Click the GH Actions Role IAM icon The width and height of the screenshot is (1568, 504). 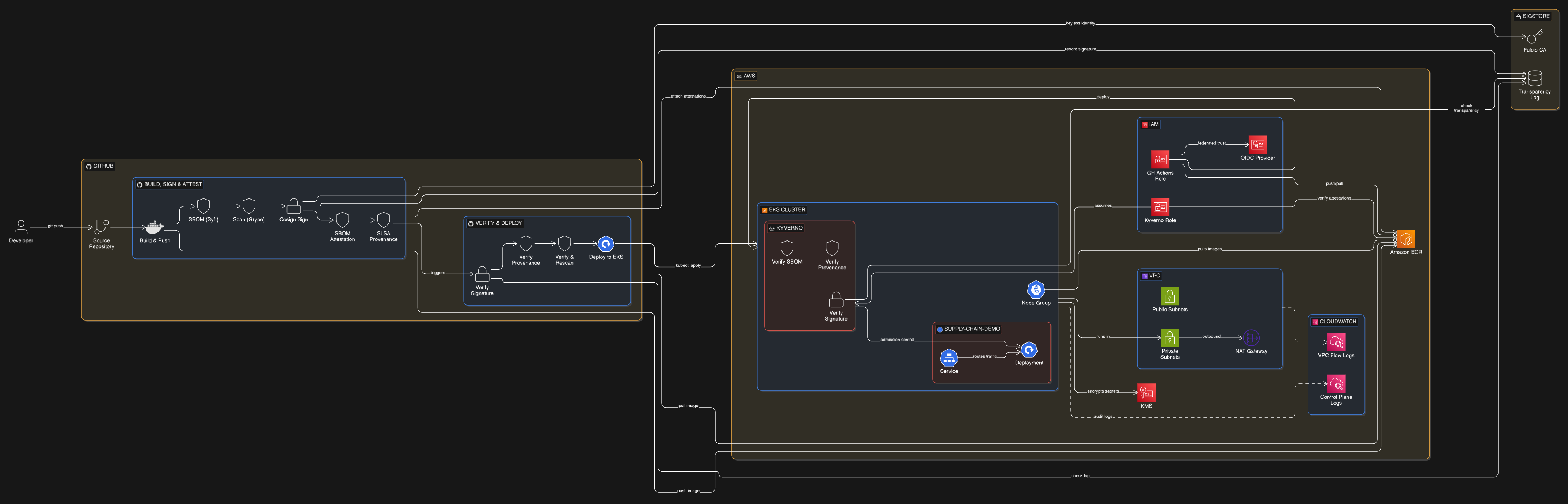coord(1160,159)
